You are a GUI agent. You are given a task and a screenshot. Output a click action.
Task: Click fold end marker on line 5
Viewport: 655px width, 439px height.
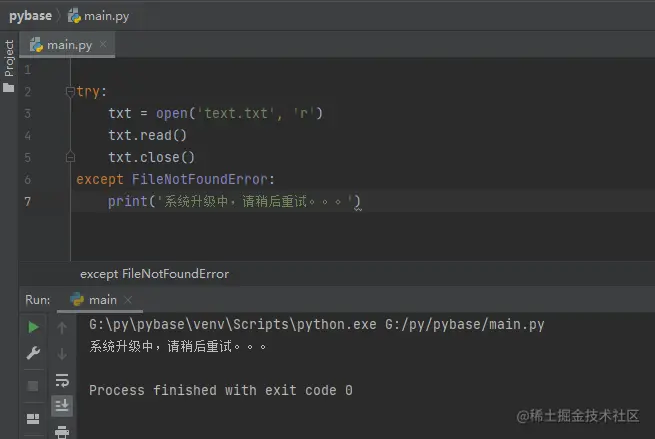tap(70, 157)
